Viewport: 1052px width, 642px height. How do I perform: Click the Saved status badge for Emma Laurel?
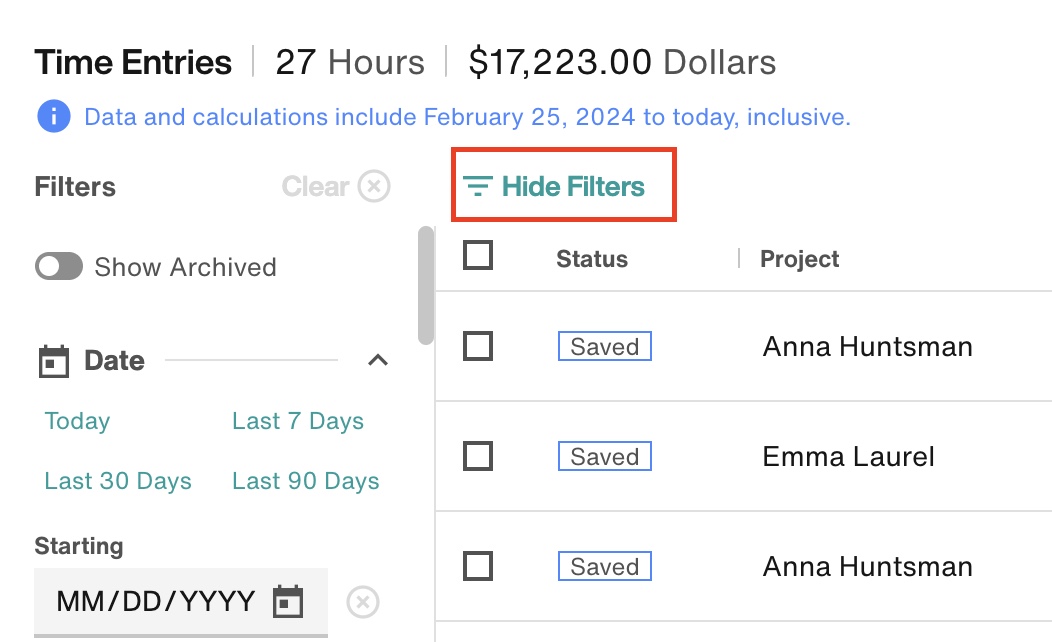[604, 456]
